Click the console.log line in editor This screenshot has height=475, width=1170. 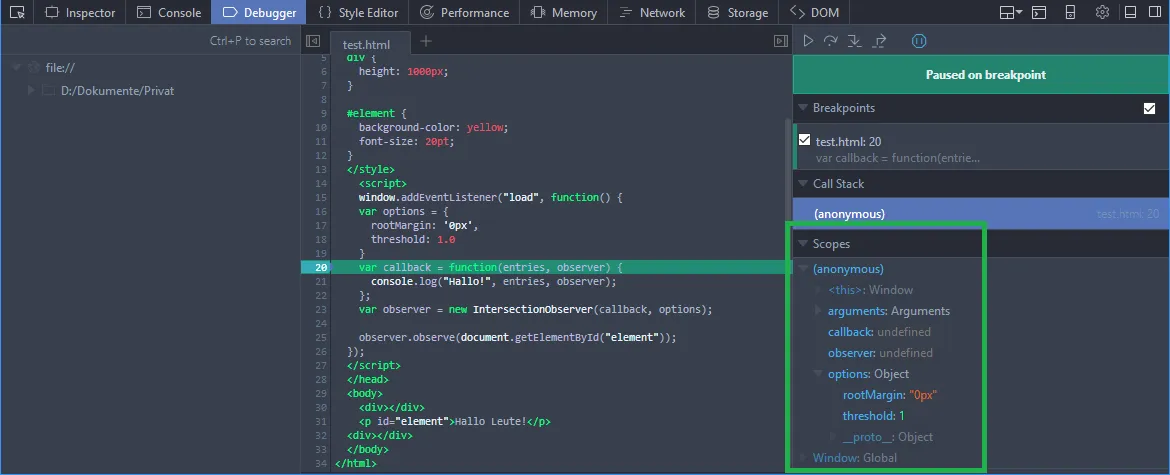(493, 281)
